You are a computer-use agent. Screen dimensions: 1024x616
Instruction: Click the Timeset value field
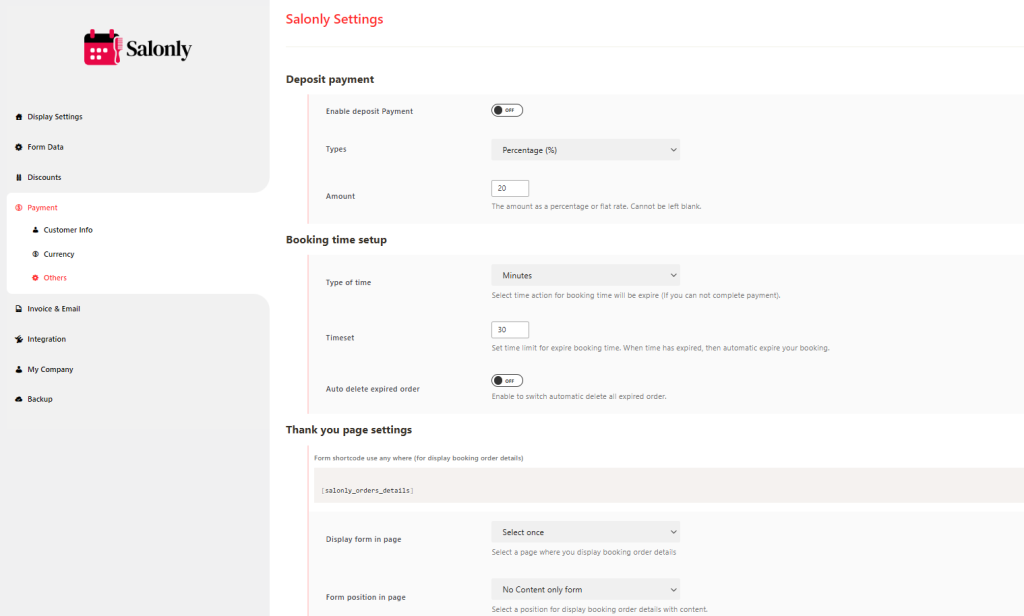[x=510, y=330]
